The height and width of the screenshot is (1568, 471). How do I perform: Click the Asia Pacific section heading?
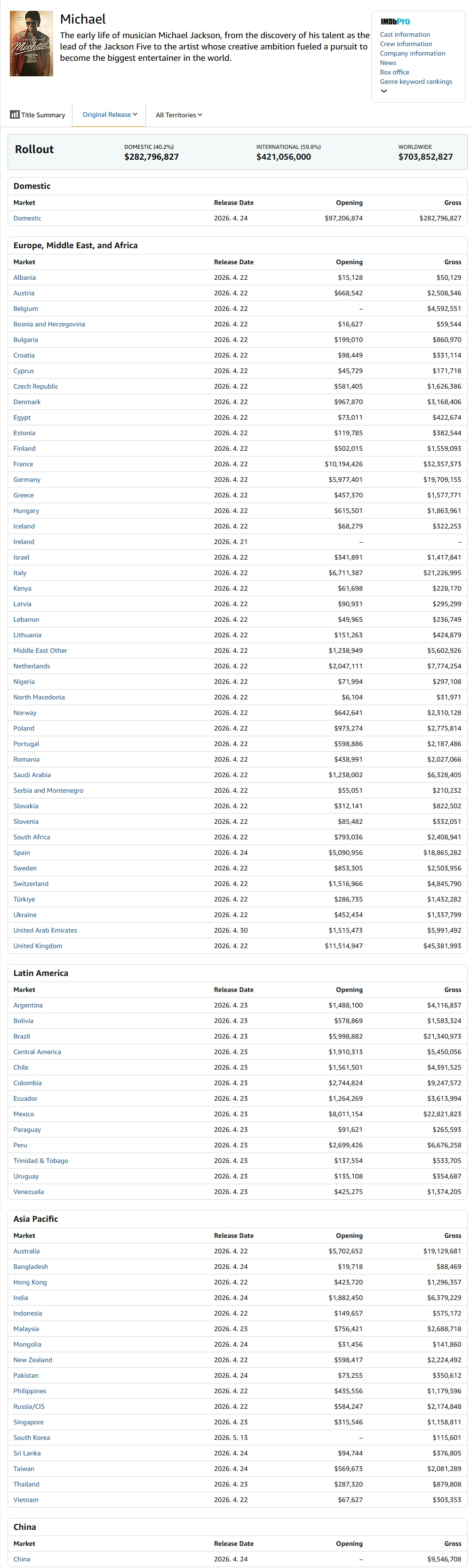click(x=36, y=1219)
